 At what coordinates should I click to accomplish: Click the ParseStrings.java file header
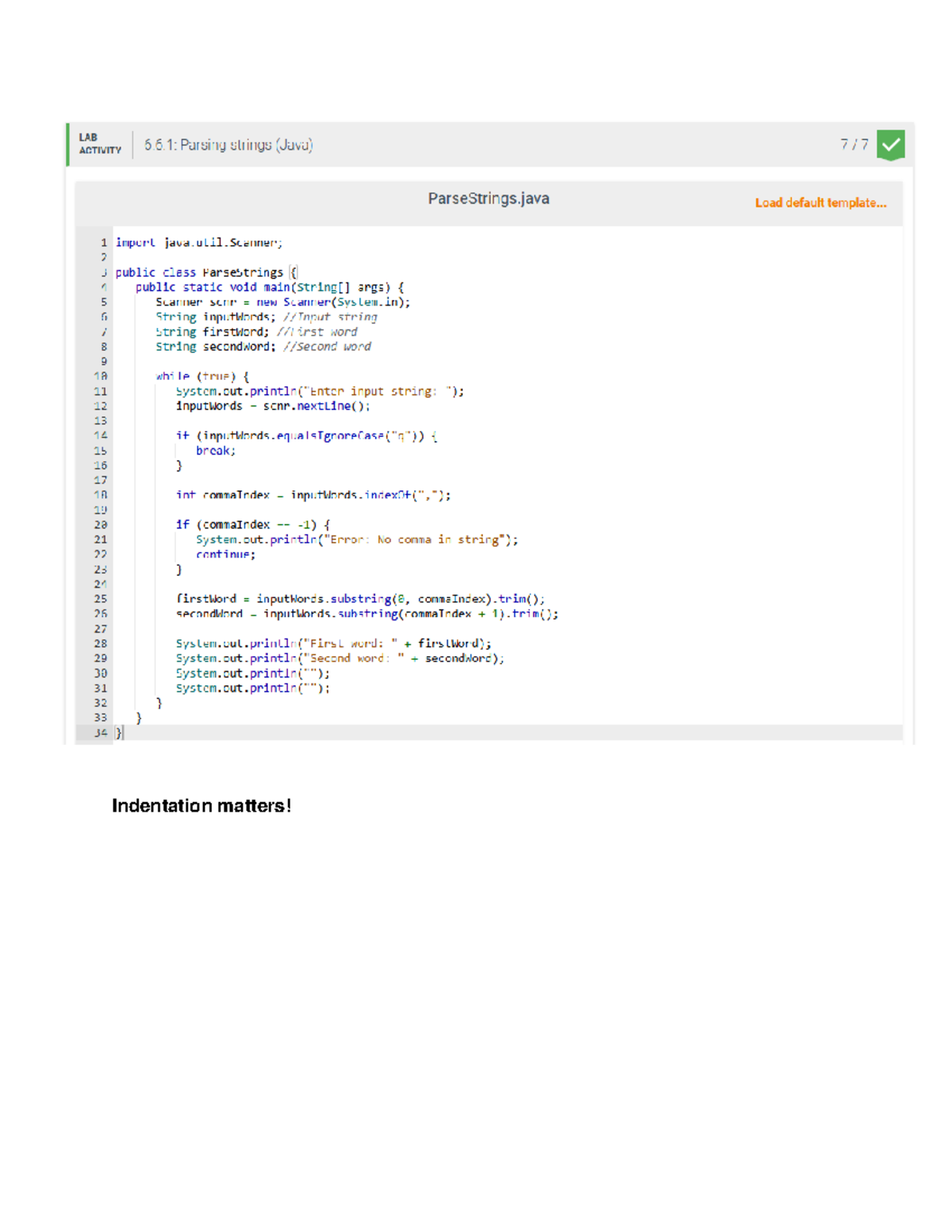[x=489, y=198]
